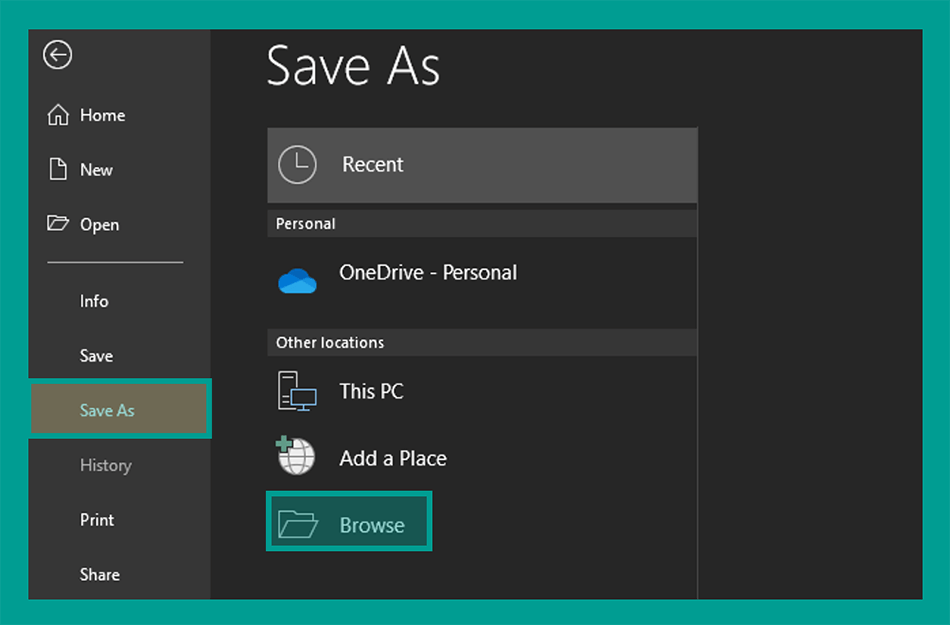
Task: Click the Home house icon
Action: pos(58,114)
